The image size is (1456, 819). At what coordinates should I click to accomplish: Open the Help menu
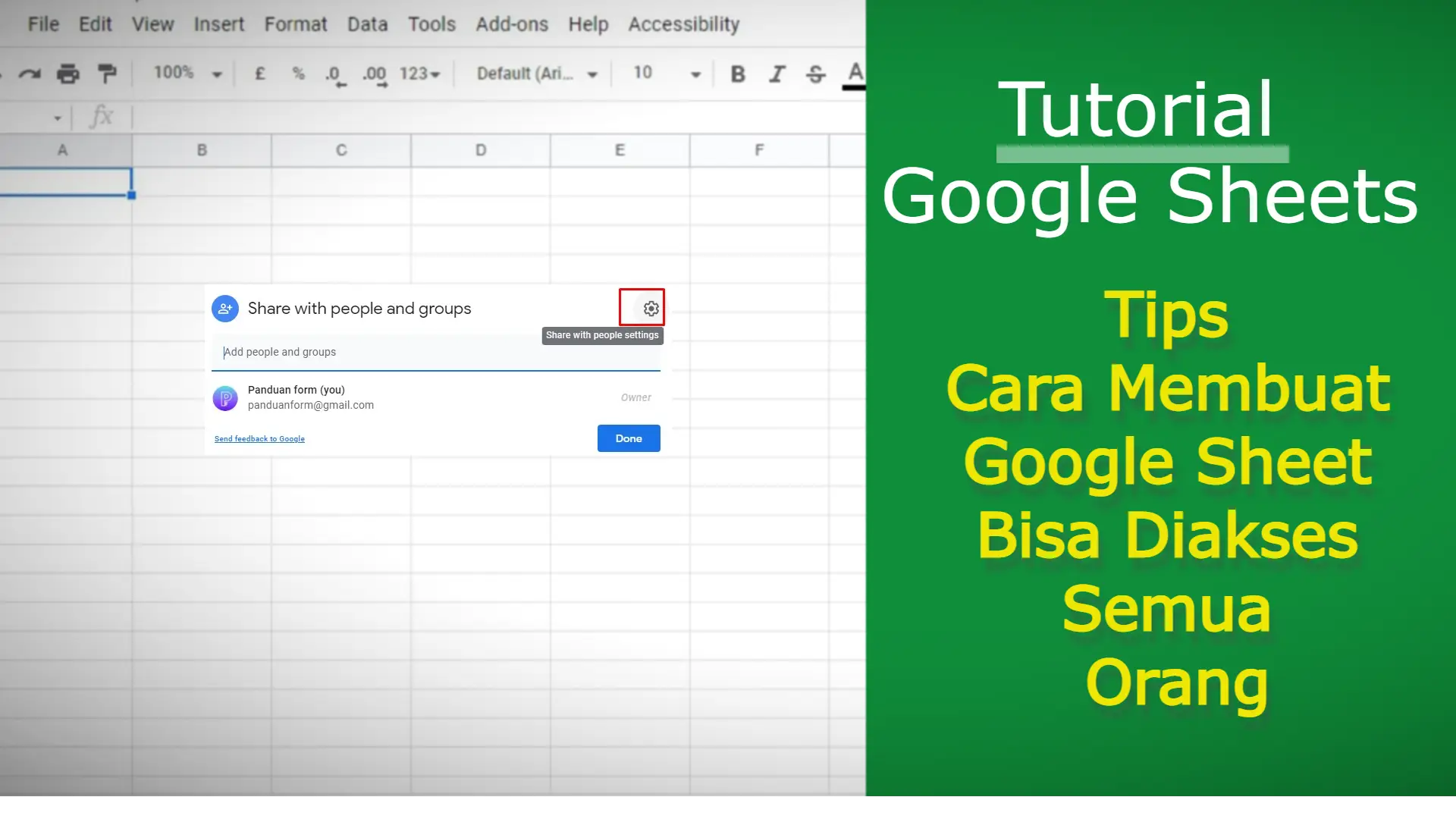point(588,24)
